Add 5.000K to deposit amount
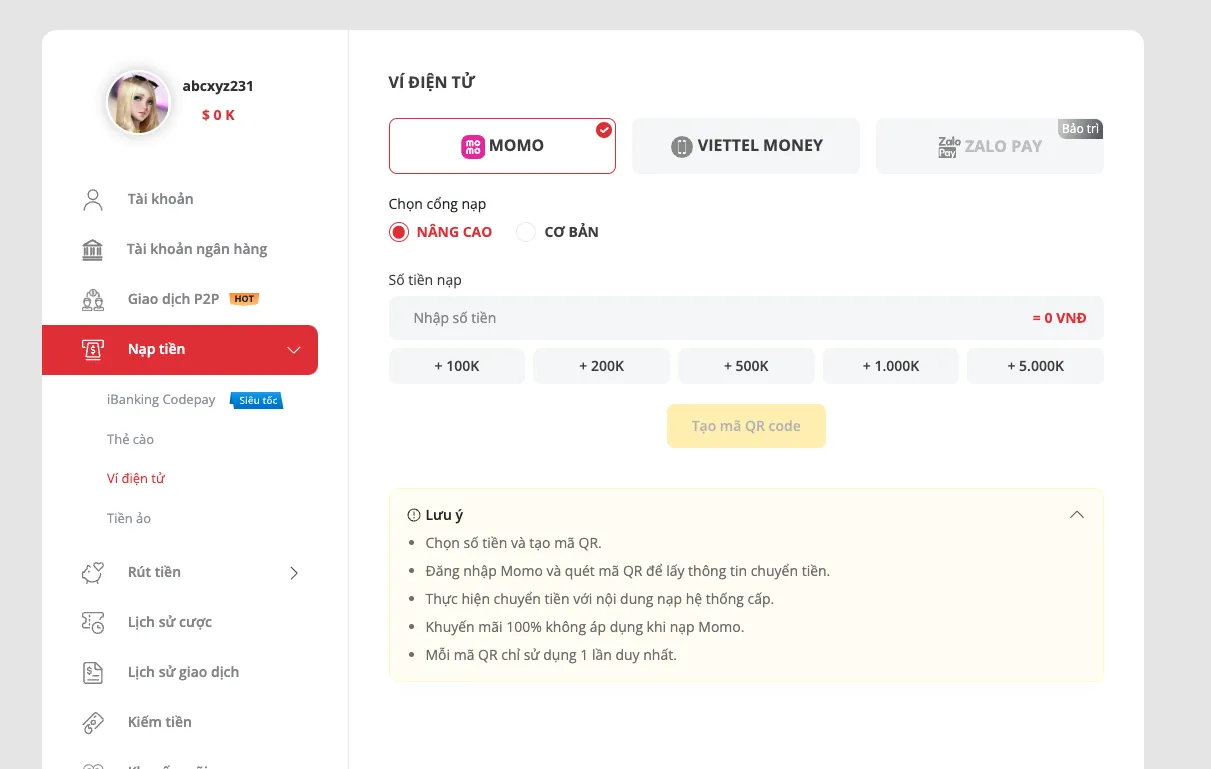The image size is (1211, 769). pos(1036,366)
